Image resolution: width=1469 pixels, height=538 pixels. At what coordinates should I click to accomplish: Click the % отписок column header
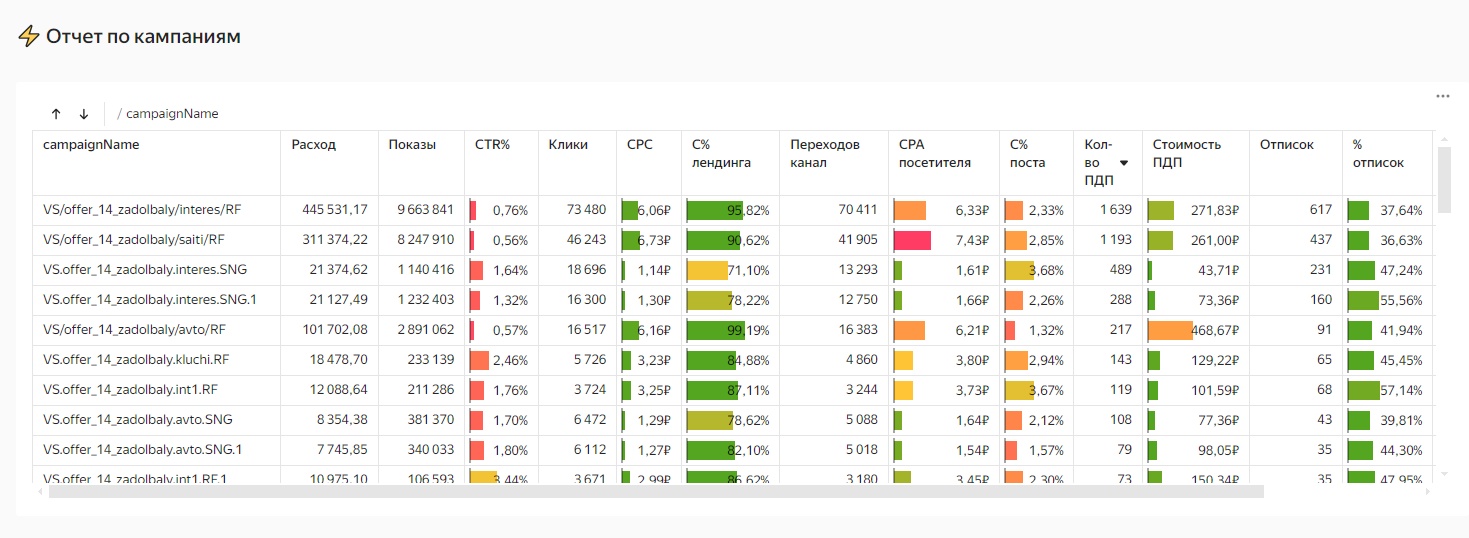click(1387, 163)
